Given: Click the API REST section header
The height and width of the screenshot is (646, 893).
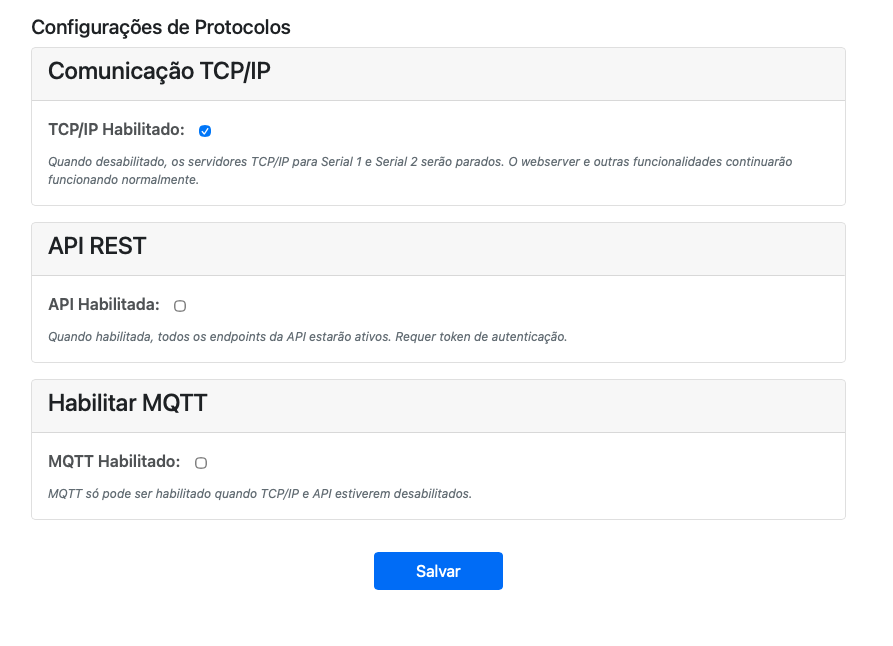Looking at the screenshot, I should [97, 246].
